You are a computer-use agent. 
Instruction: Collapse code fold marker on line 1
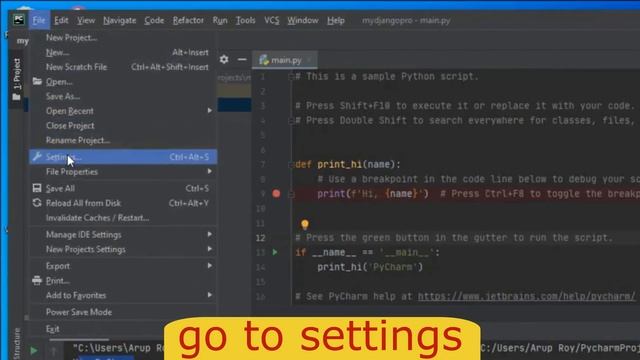291,76
